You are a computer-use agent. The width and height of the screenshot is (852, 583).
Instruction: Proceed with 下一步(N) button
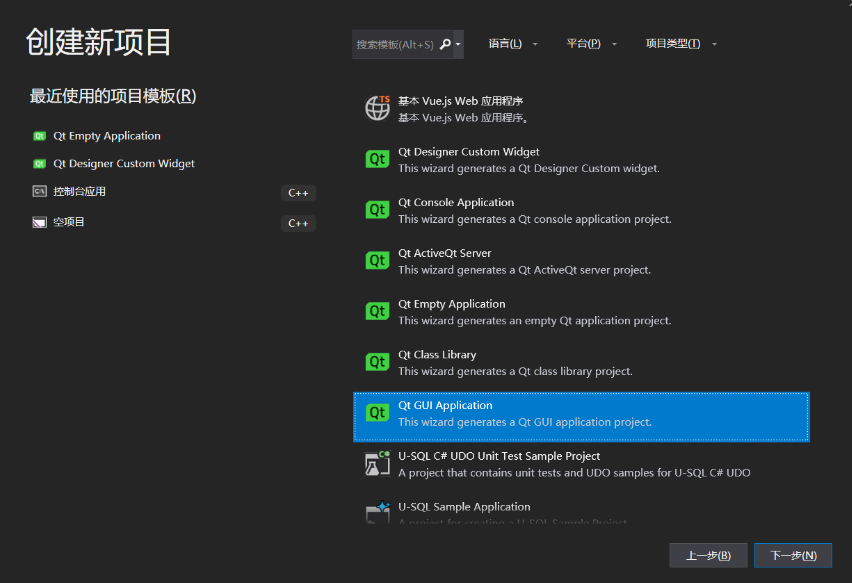click(x=793, y=555)
